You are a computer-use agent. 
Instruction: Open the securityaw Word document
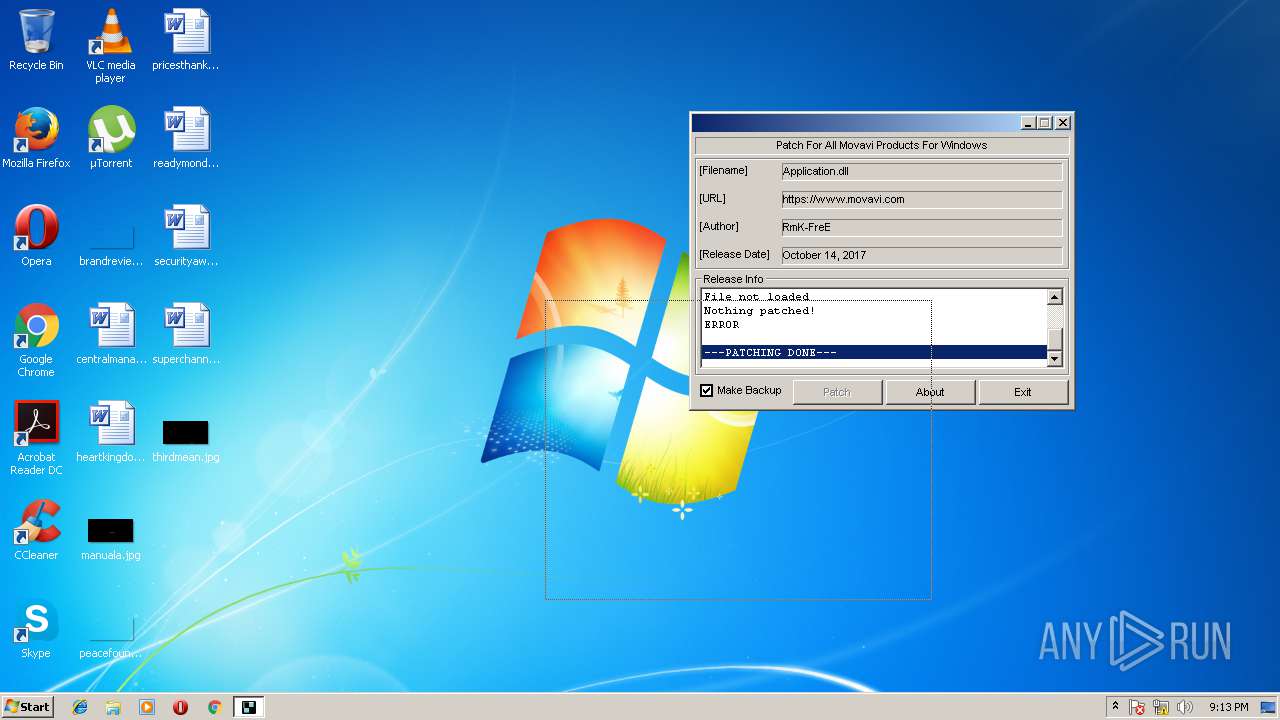coord(186,236)
